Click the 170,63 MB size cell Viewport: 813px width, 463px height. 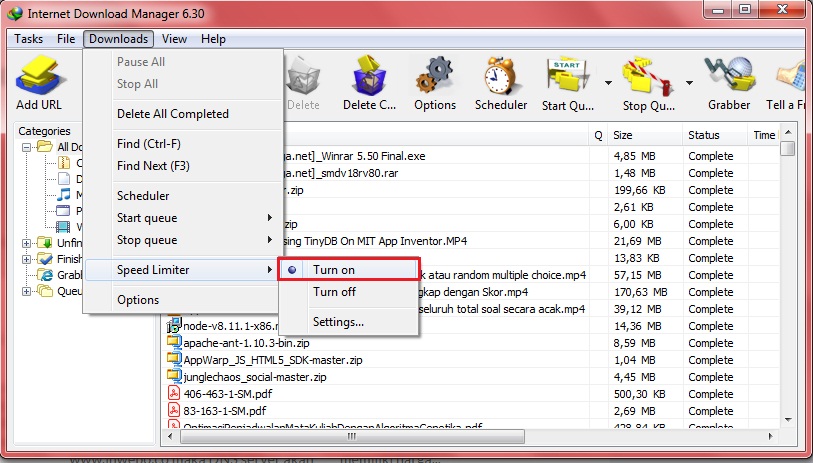(640, 292)
